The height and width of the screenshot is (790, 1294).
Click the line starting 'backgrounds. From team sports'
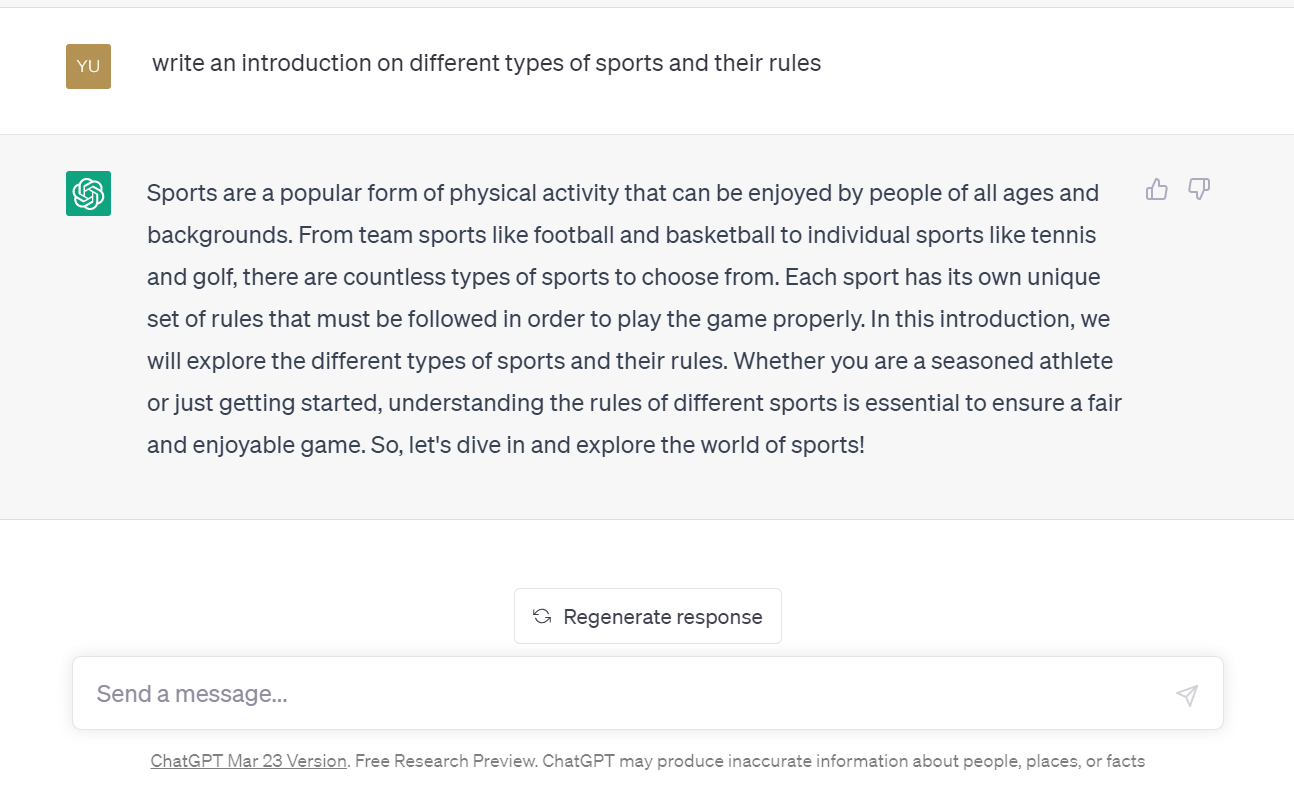[622, 235]
